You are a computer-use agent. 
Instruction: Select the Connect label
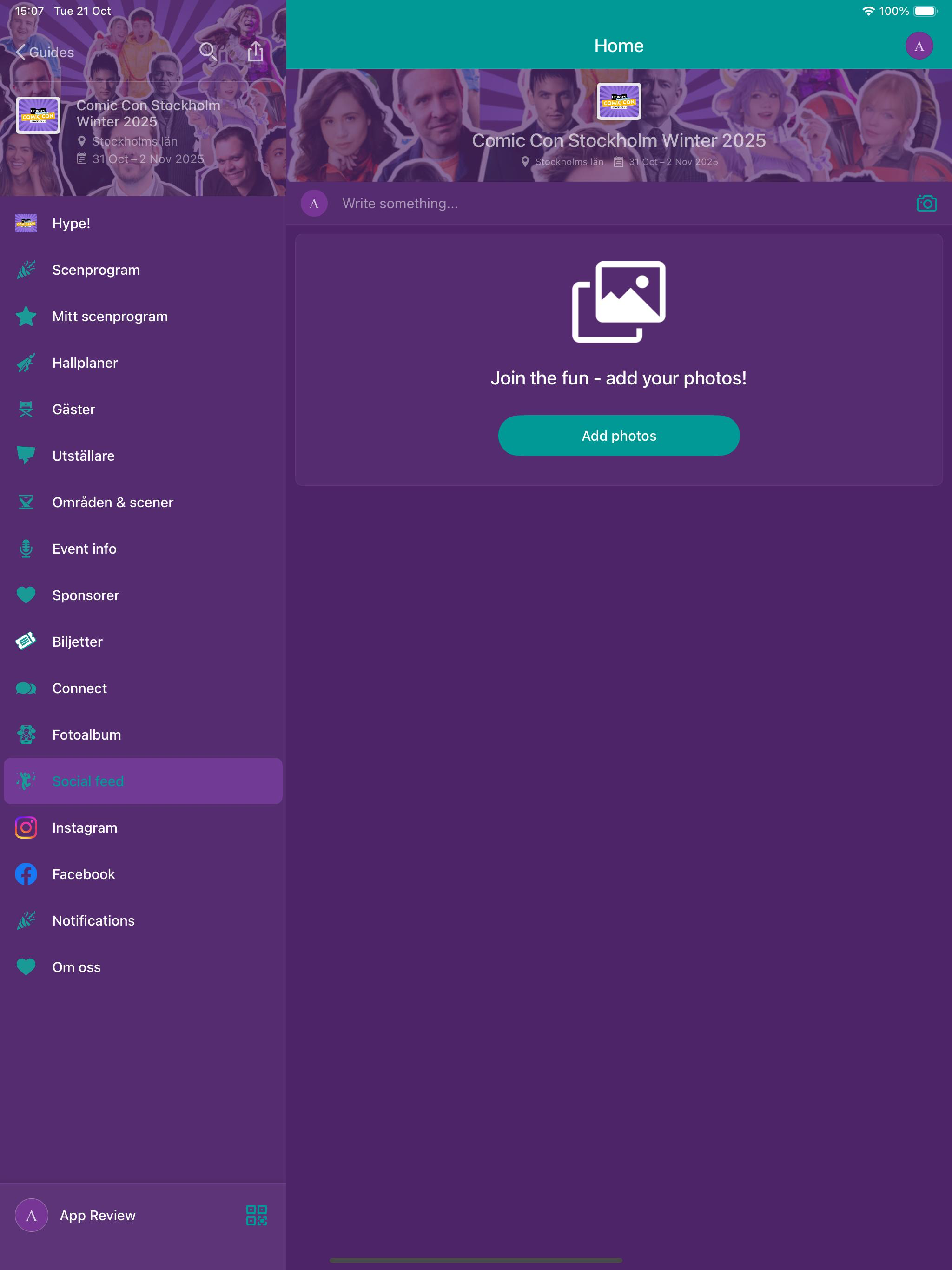(x=79, y=688)
